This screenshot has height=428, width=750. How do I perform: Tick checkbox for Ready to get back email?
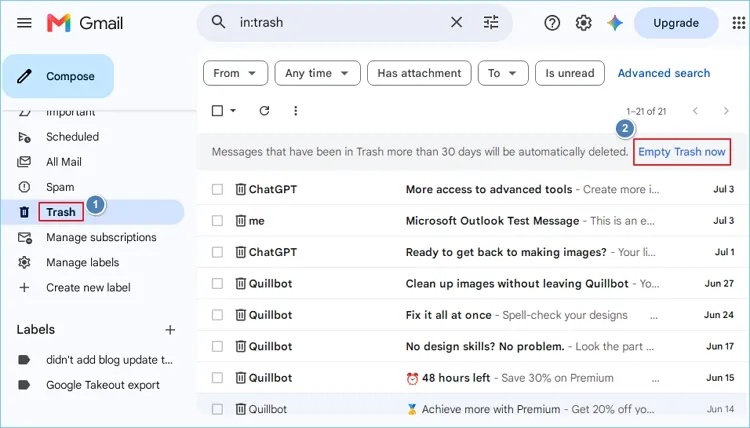pyautogui.click(x=217, y=252)
